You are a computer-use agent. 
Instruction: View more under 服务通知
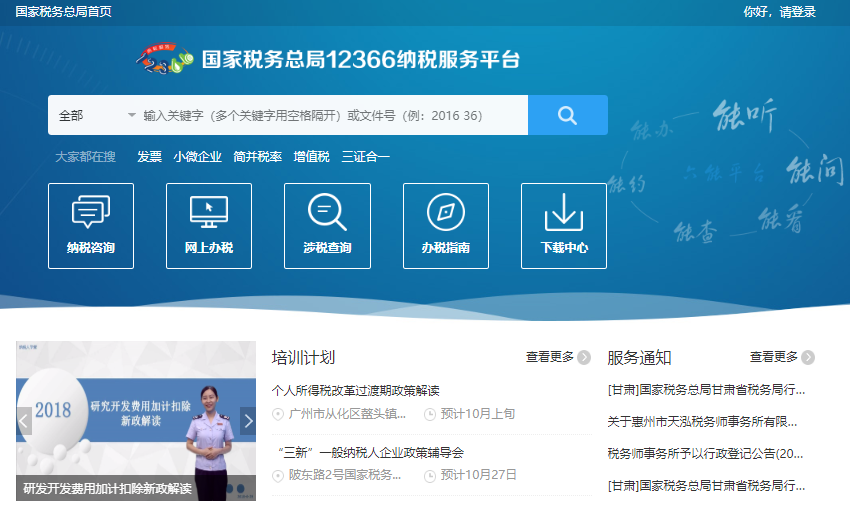tap(774, 357)
